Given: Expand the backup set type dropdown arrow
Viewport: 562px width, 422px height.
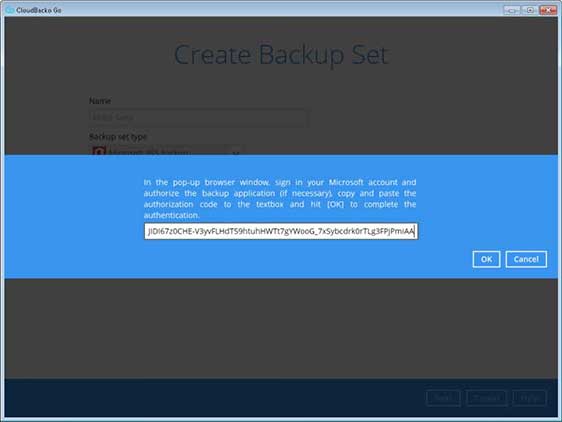Looking at the screenshot, I should coord(236,152).
